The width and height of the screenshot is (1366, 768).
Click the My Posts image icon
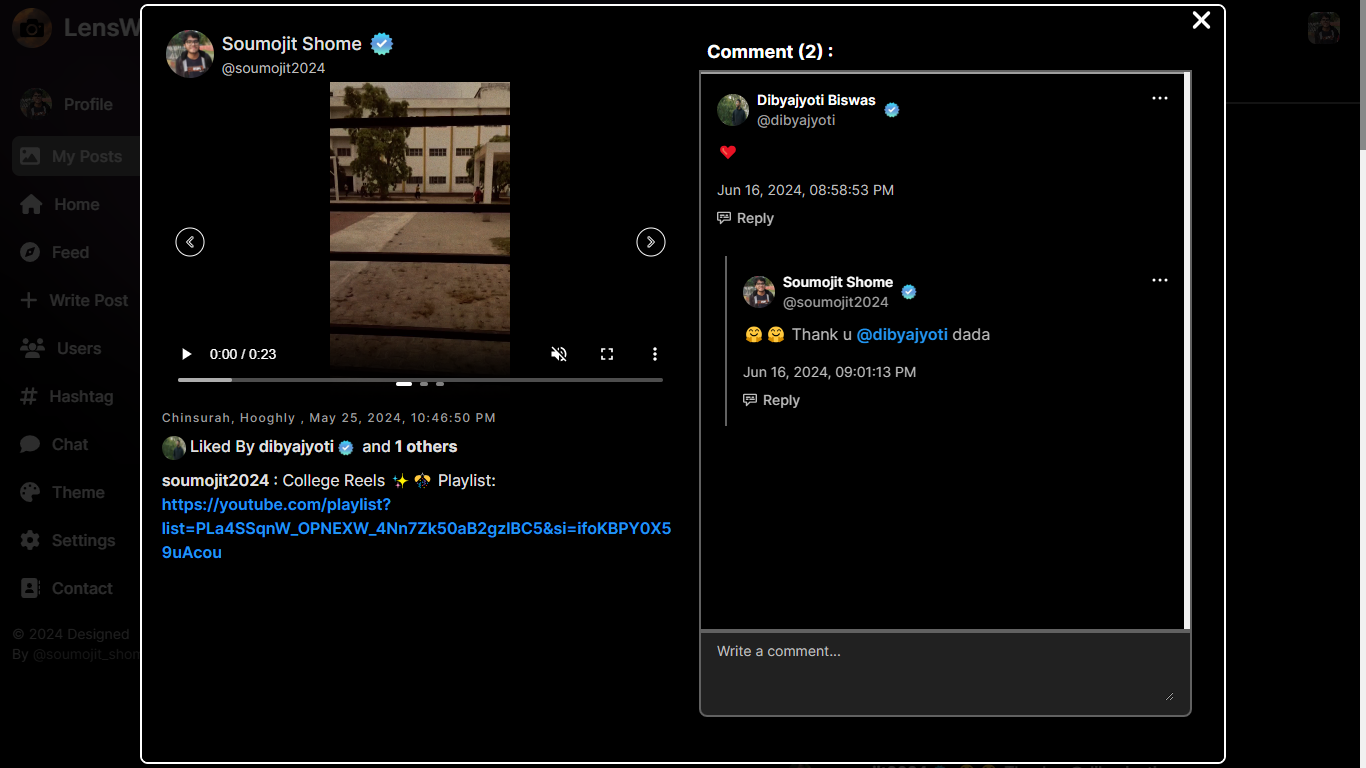tap(30, 156)
